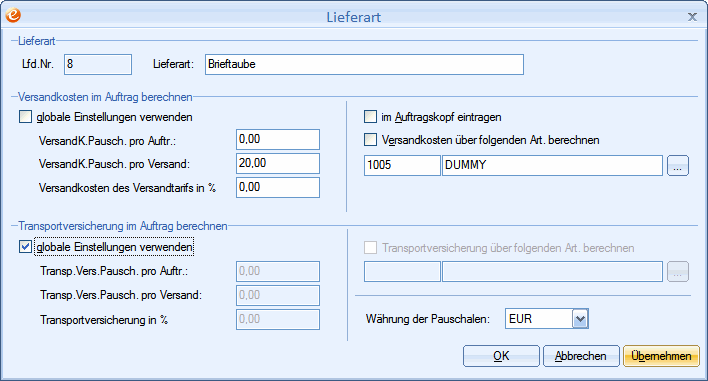Confirm with the OK button
Screen dimensions: 708x381
tap(501, 356)
